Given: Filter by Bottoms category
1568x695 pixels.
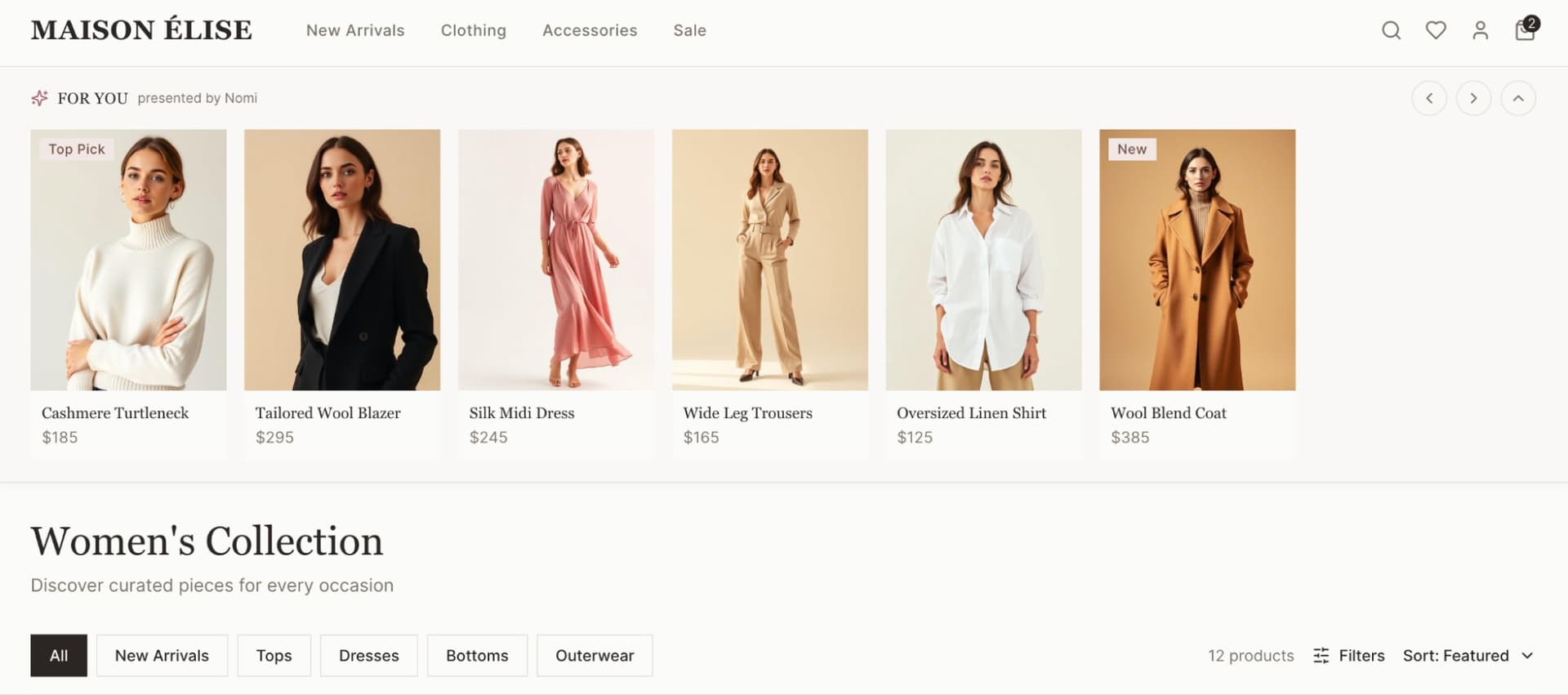Looking at the screenshot, I should (477, 656).
